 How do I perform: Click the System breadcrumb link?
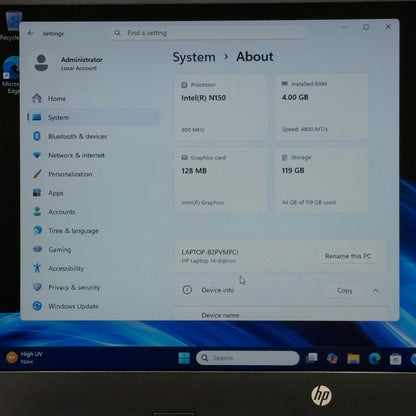click(x=194, y=57)
